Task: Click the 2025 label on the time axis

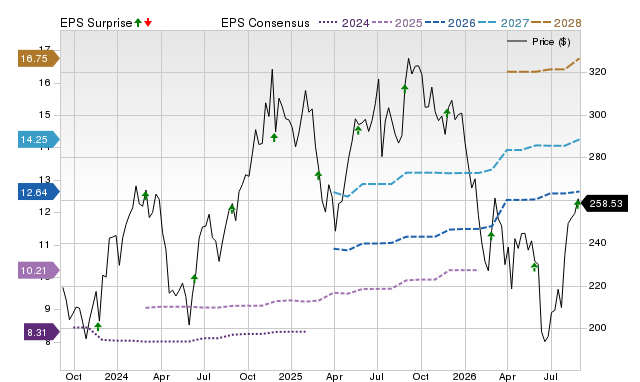Action: click(x=290, y=377)
